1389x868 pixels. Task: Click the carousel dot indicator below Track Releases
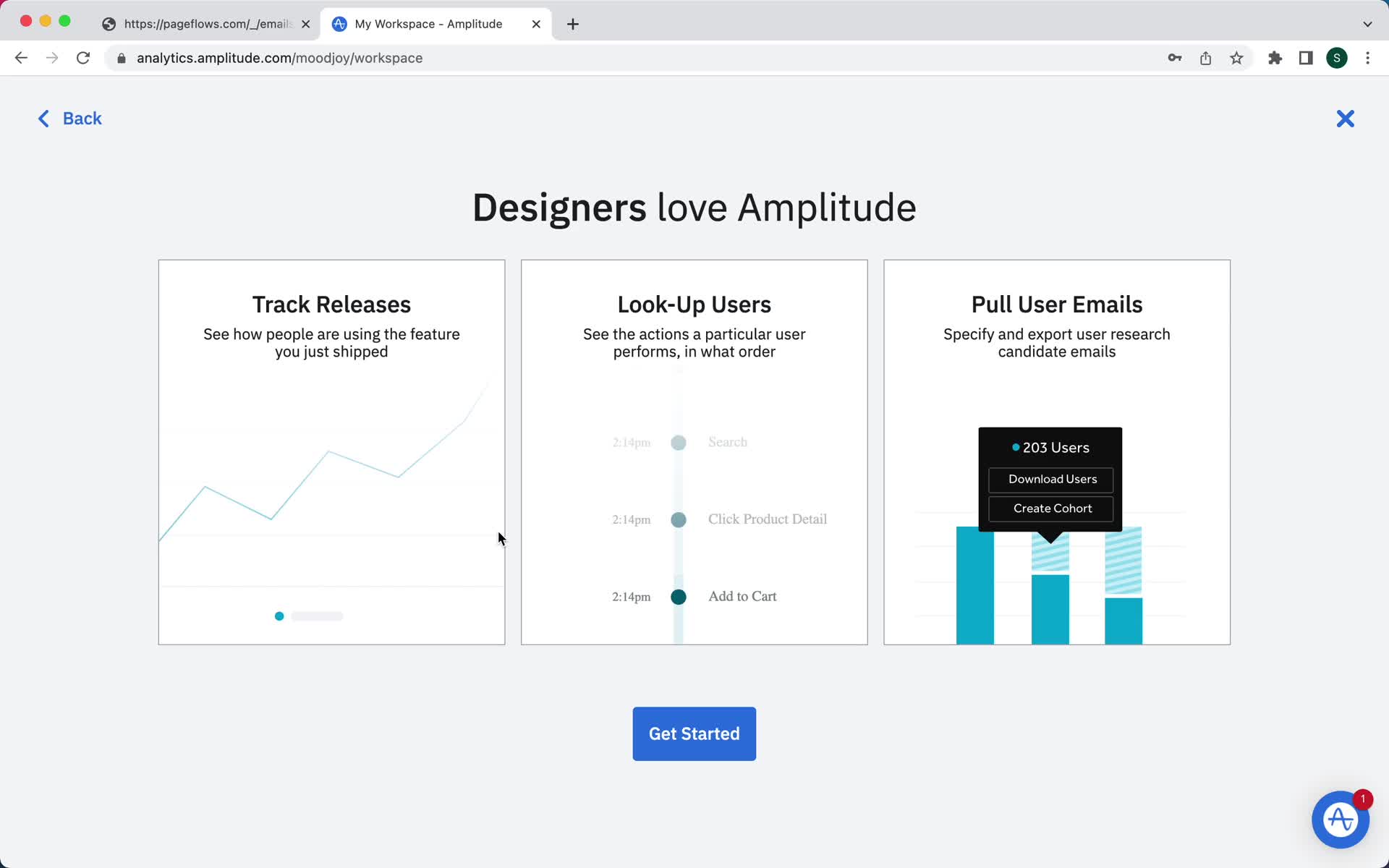click(x=279, y=615)
